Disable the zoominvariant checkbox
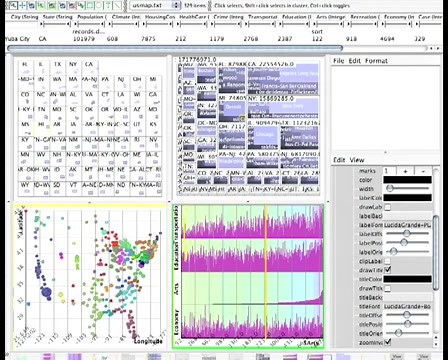Screen dimensions: 448x360 (x=387, y=342)
